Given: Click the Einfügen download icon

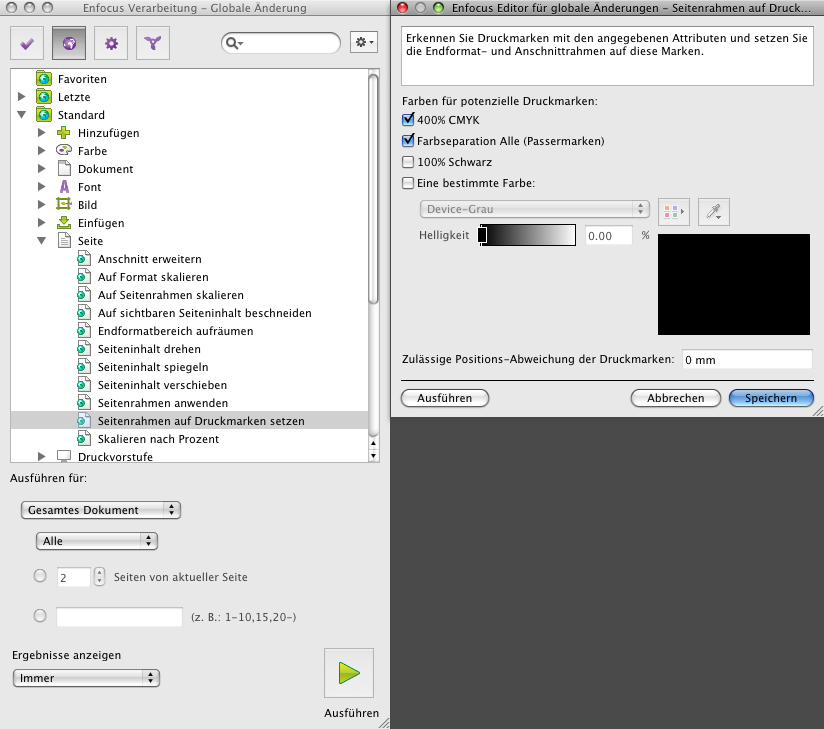Looking at the screenshot, I should tap(64, 222).
